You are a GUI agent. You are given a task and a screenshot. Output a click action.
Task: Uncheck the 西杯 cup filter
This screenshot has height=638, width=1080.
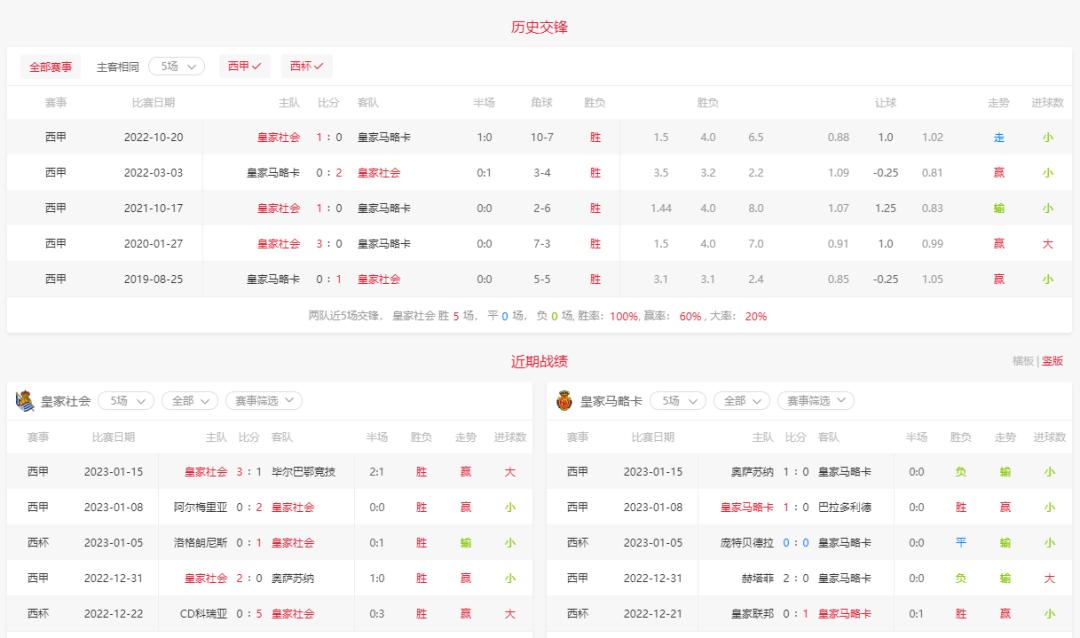click(x=307, y=66)
